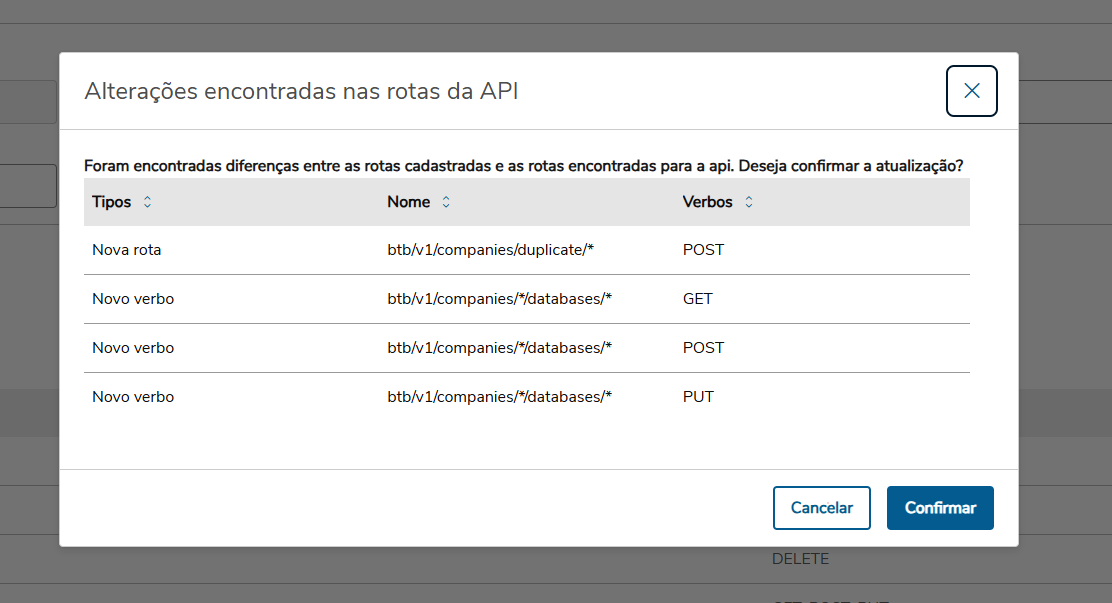The width and height of the screenshot is (1112, 603).
Task: Click the Cancelar button
Action: pos(821,508)
